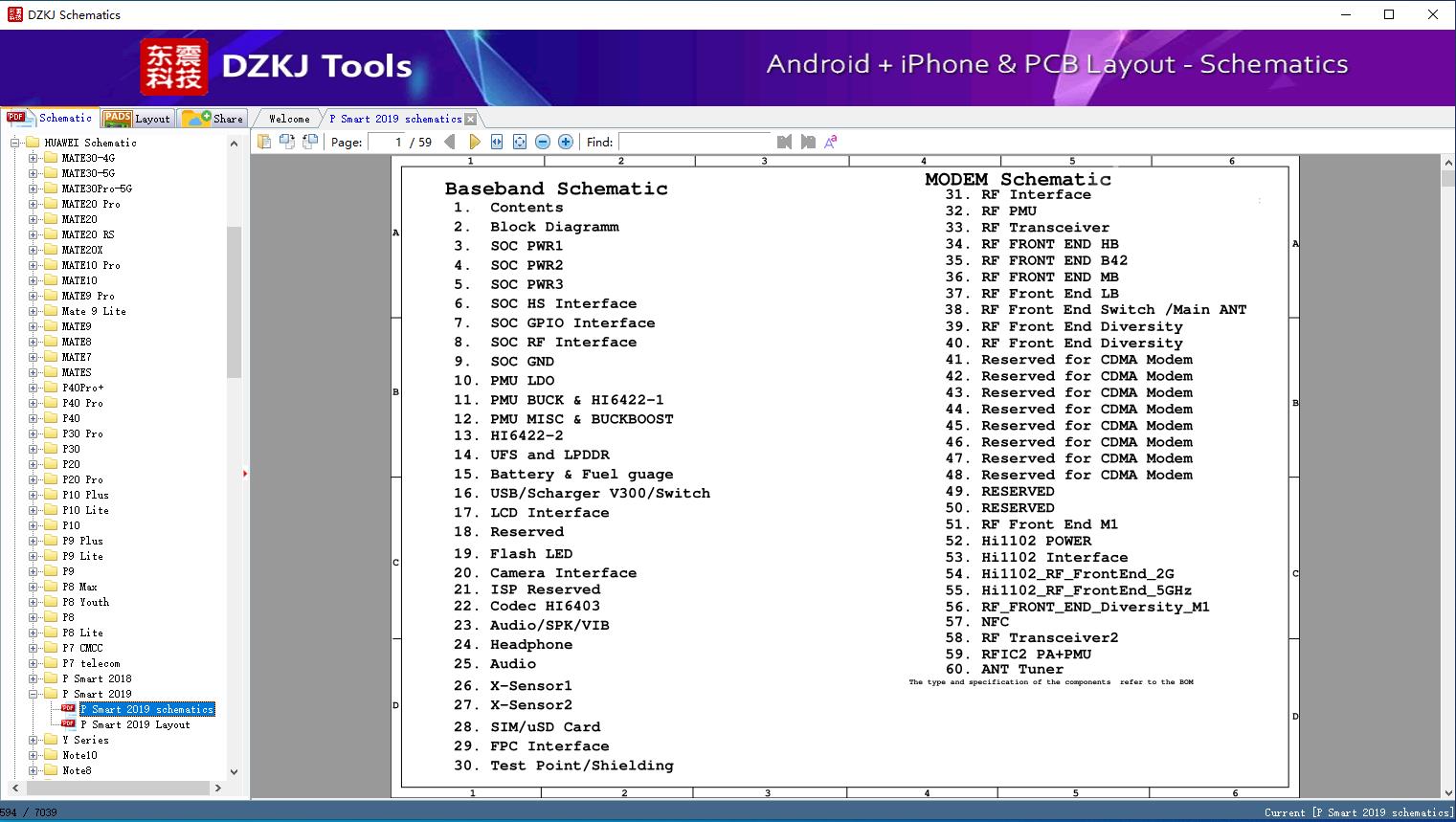Click the PDF icon beside P Smart 2019 schematics
The image size is (1456, 822).
[68, 709]
